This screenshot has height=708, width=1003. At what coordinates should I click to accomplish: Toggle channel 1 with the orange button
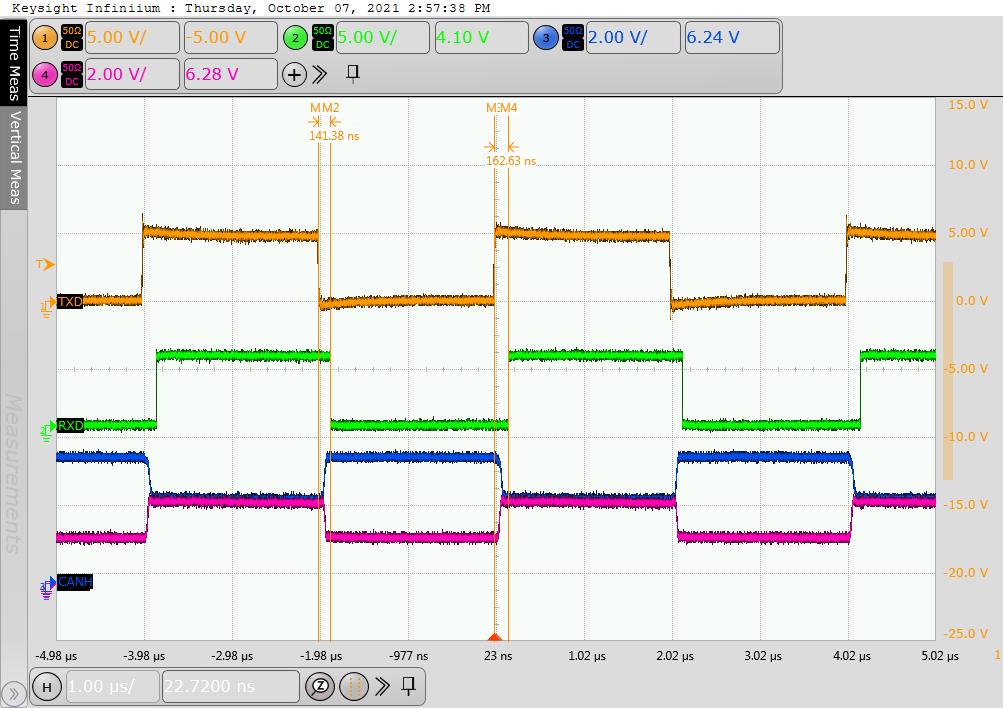[x=45, y=38]
